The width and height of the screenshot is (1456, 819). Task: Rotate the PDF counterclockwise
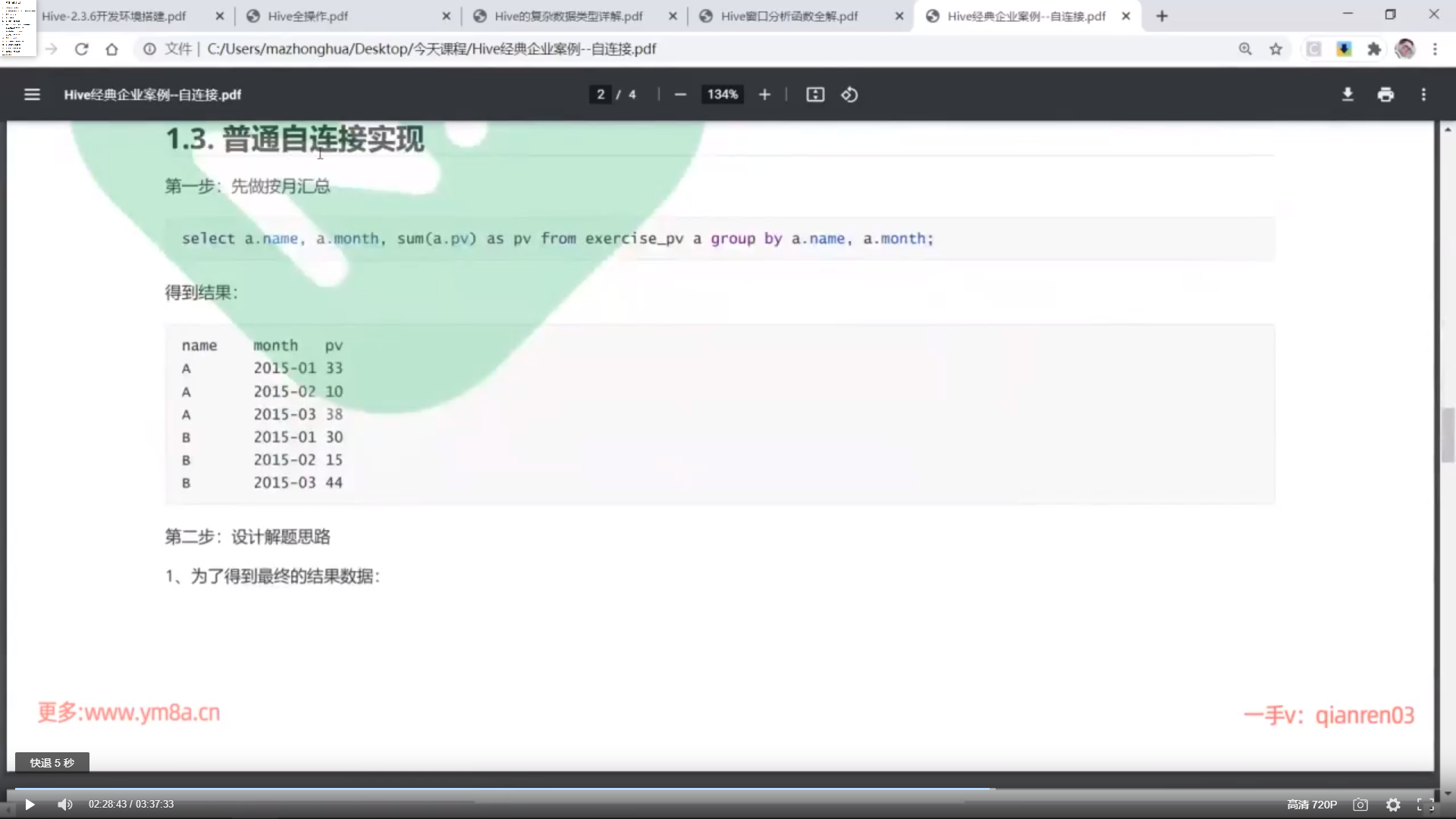[x=849, y=95]
